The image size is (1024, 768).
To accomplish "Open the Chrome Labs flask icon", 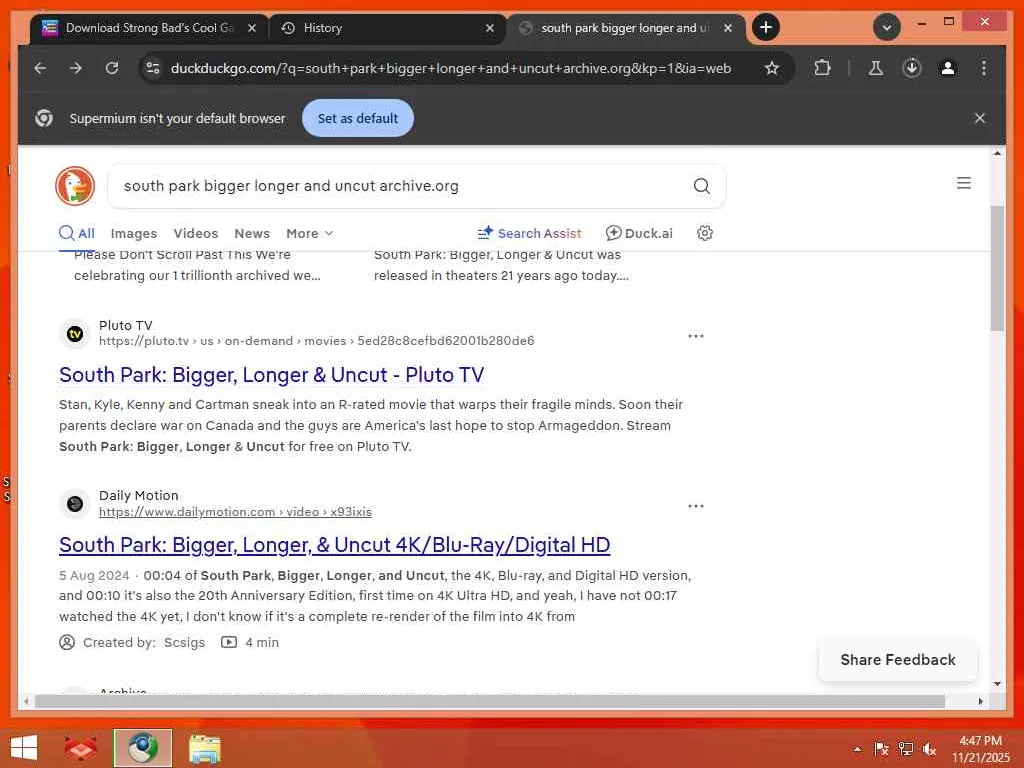I will [876, 68].
